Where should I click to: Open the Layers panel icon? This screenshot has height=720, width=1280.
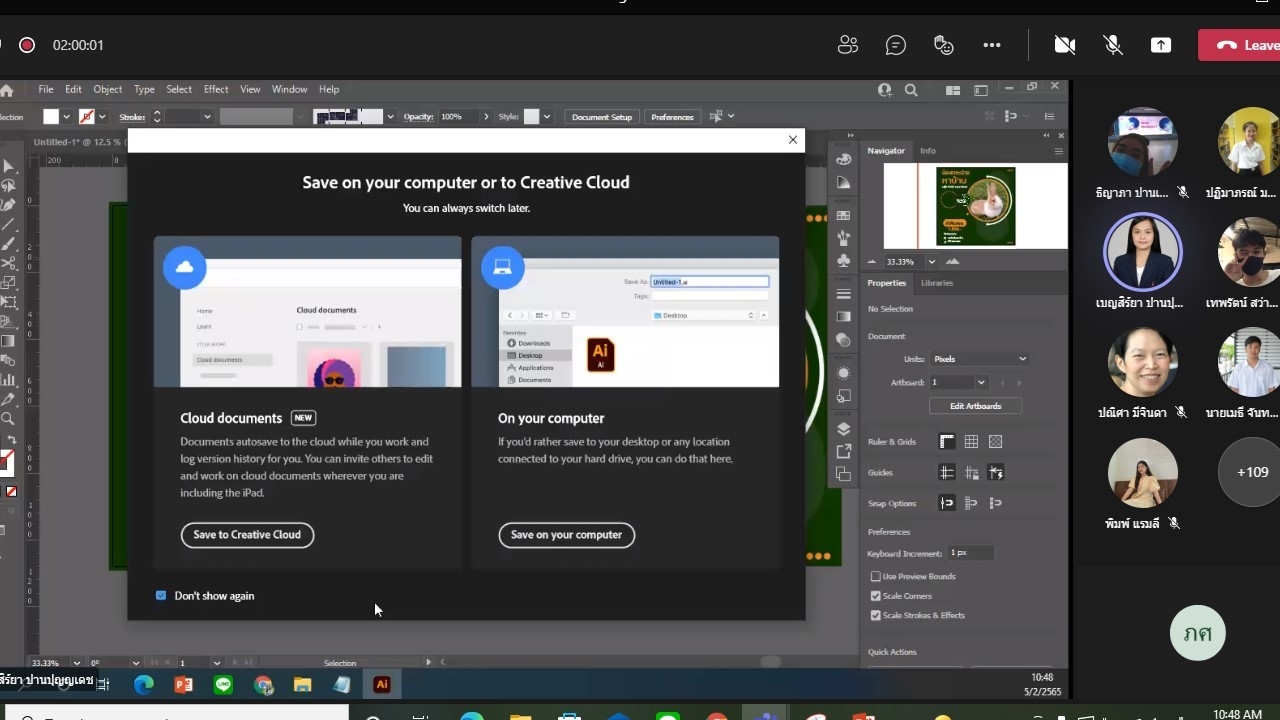click(844, 429)
